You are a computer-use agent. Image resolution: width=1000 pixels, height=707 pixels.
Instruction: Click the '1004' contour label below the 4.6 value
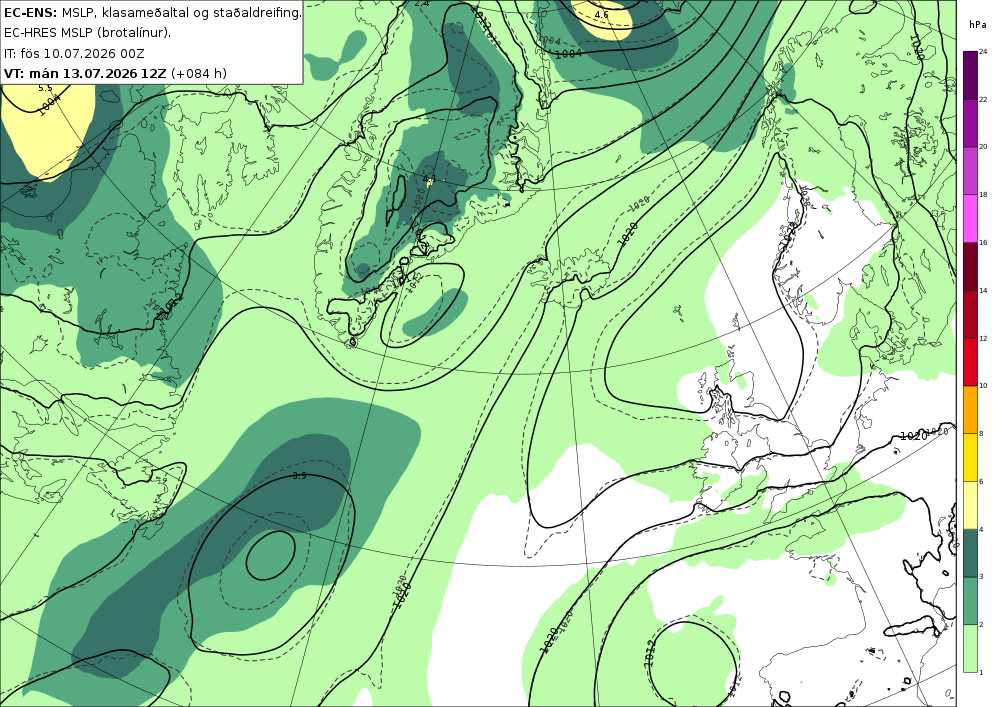point(568,54)
